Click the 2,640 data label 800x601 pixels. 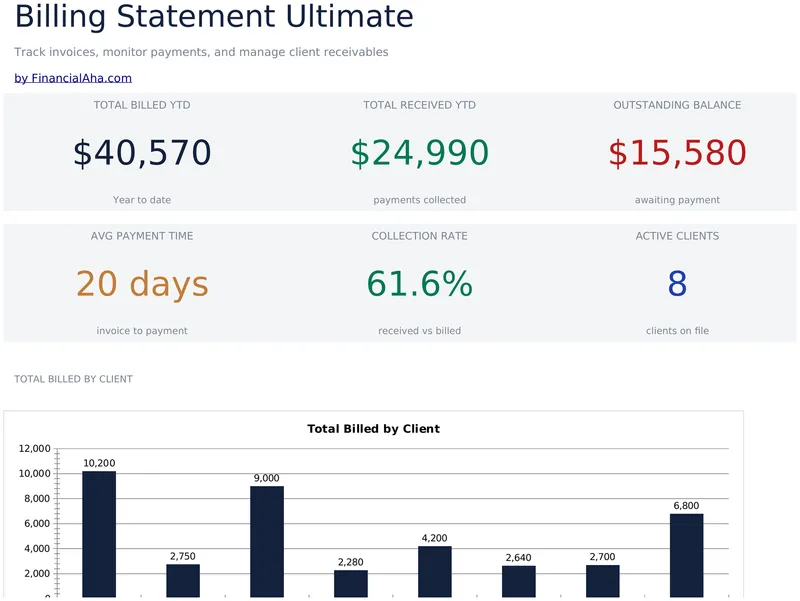pyautogui.click(x=518, y=558)
